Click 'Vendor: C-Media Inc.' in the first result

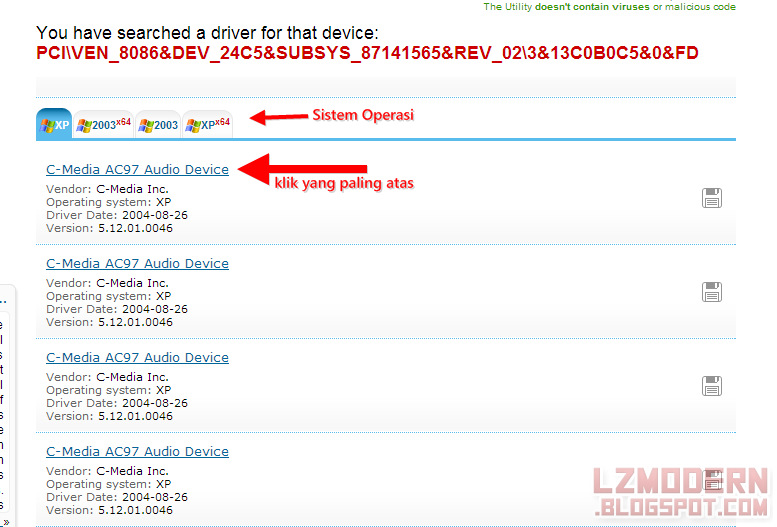tap(108, 189)
